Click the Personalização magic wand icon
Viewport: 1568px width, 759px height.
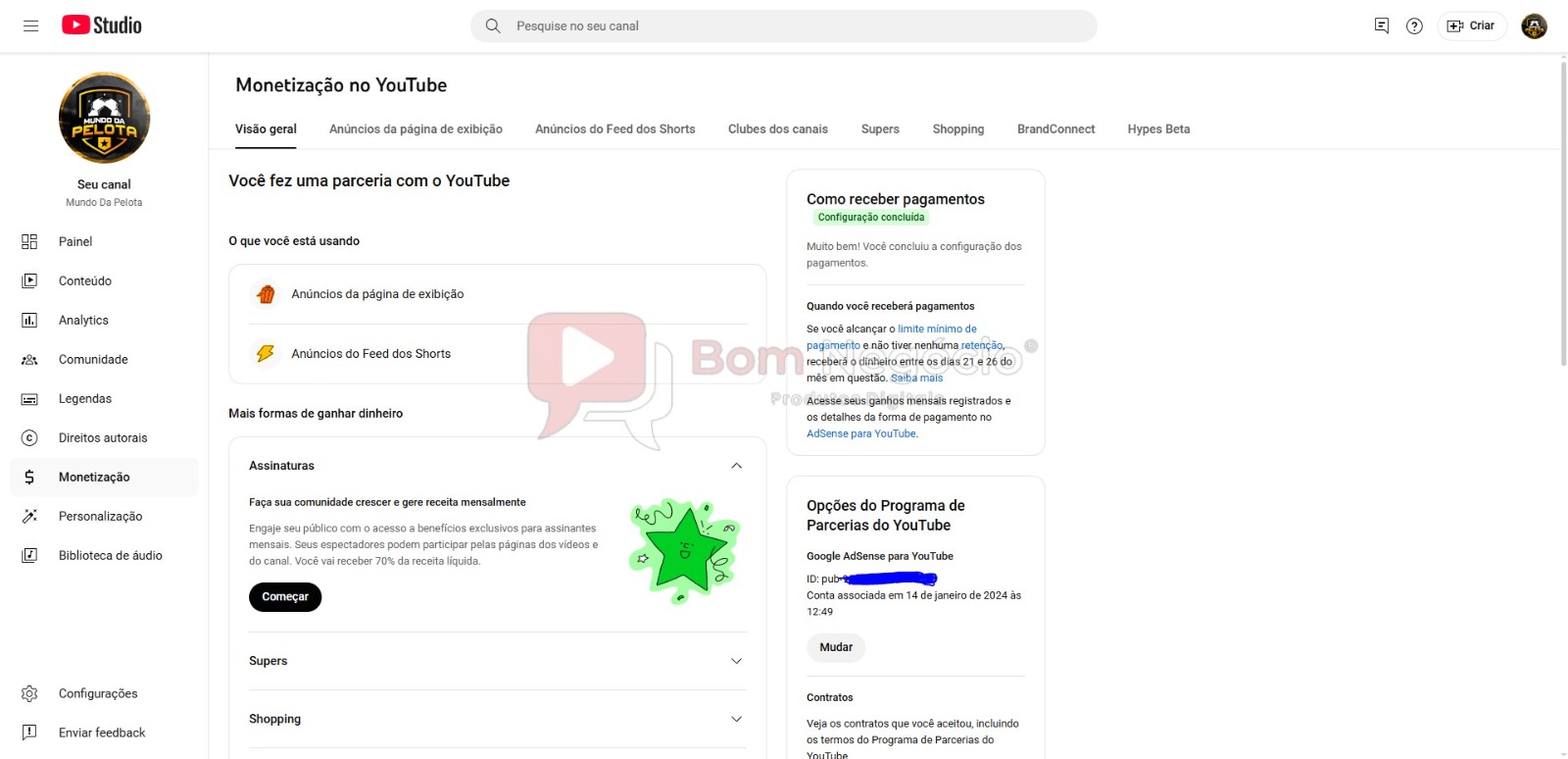click(x=29, y=516)
